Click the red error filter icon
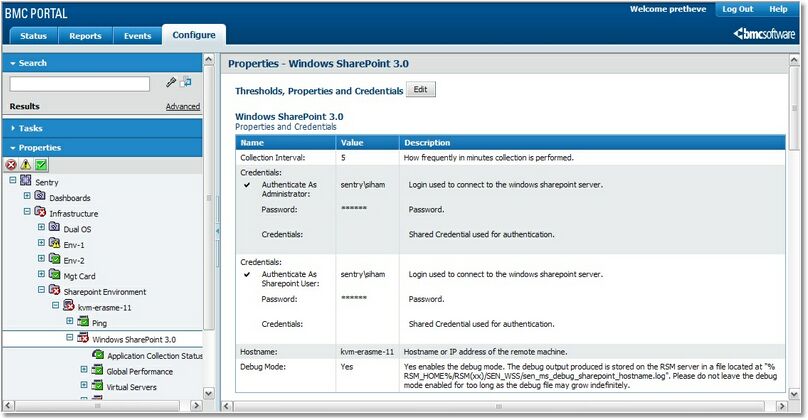Image resolution: width=808 pixels, height=420 pixels. [x=11, y=165]
